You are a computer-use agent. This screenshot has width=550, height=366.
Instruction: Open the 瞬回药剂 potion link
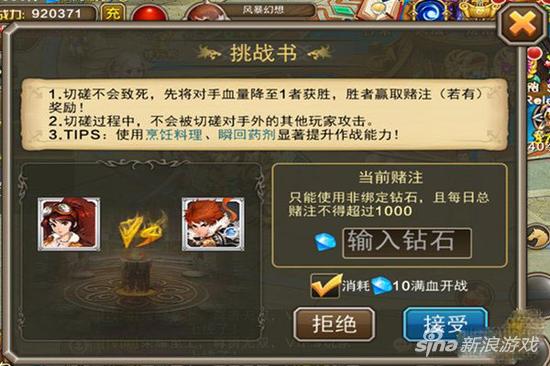point(247,135)
